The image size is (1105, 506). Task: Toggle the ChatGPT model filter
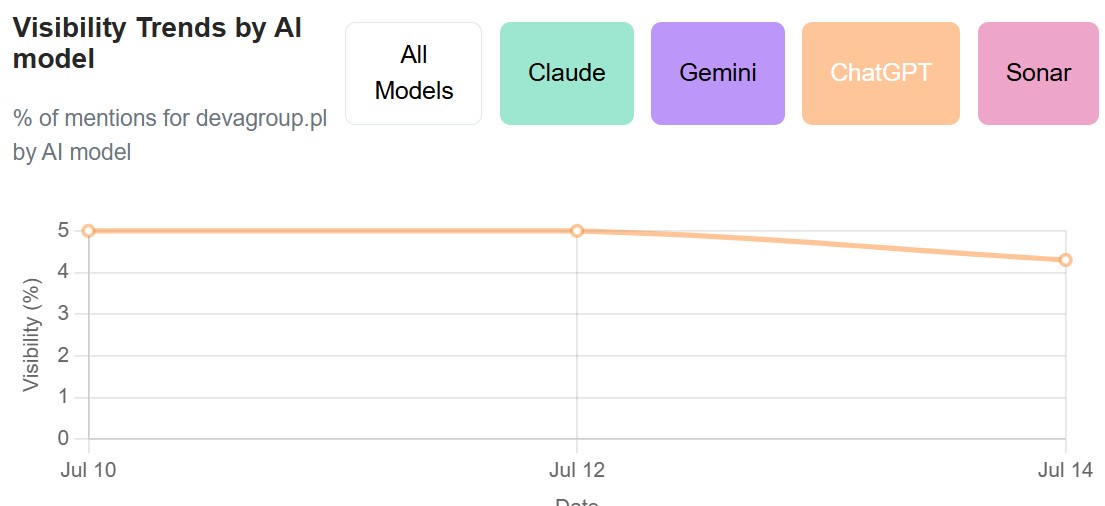(881, 73)
